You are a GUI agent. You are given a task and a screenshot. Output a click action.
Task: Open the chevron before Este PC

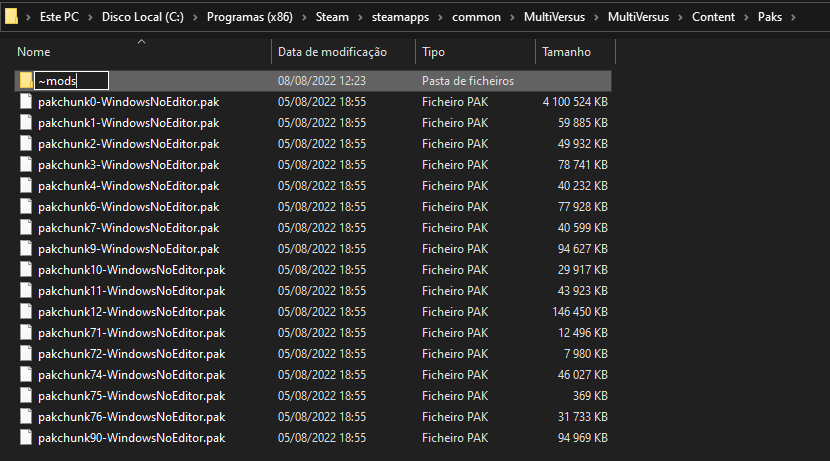click(29, 17)
